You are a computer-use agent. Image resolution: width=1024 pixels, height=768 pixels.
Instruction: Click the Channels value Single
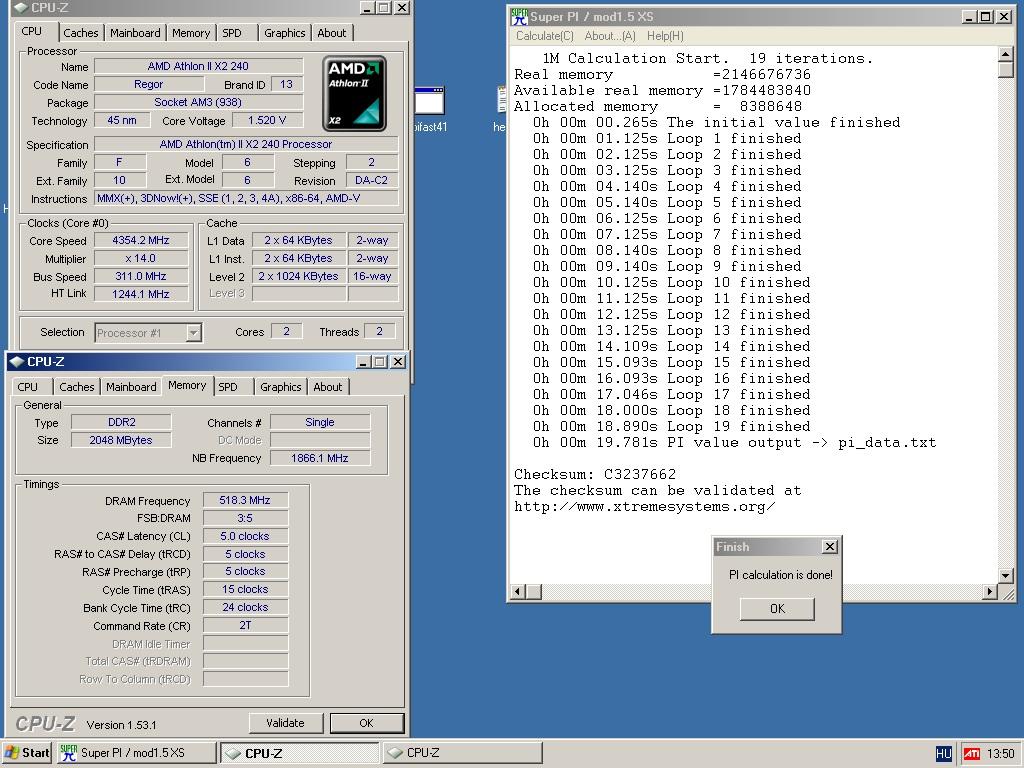click(320, 422)
